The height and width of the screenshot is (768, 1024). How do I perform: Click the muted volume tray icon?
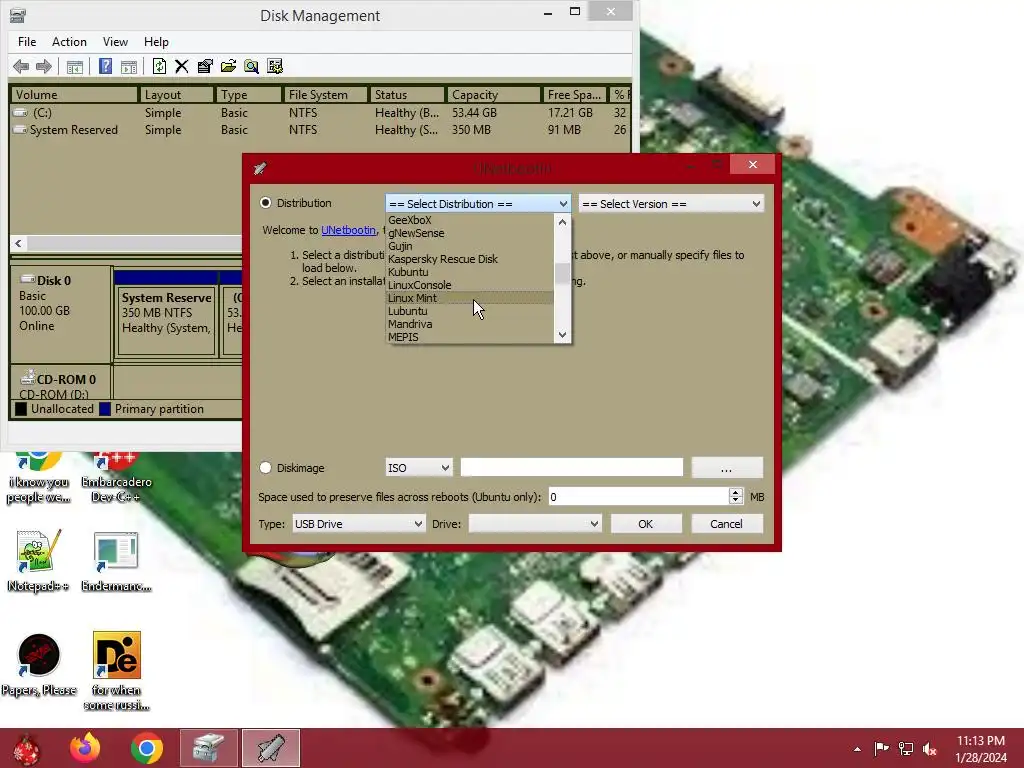tap(930, 749)
